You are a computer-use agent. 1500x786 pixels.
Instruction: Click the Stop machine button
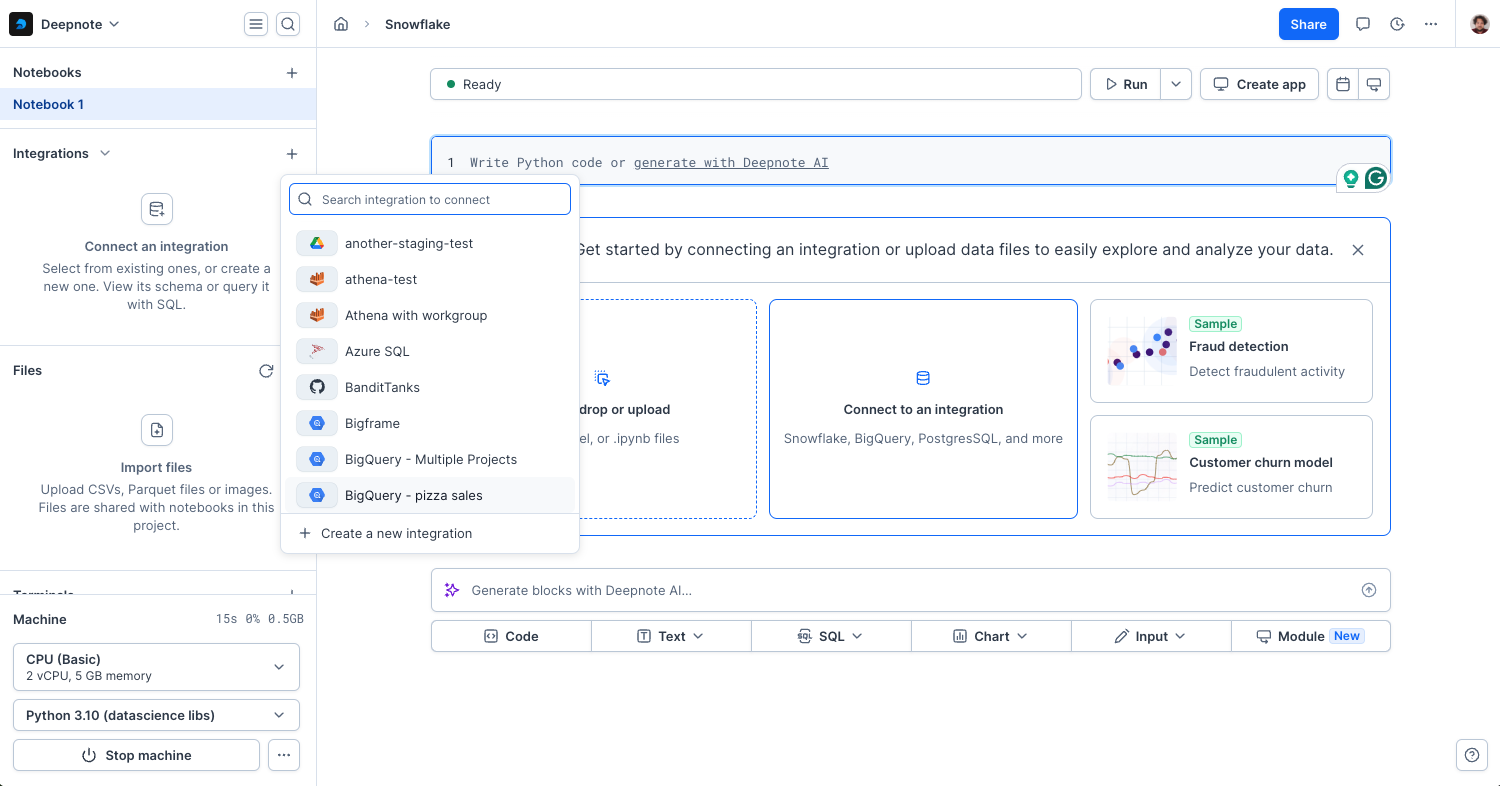coord(136,755)
